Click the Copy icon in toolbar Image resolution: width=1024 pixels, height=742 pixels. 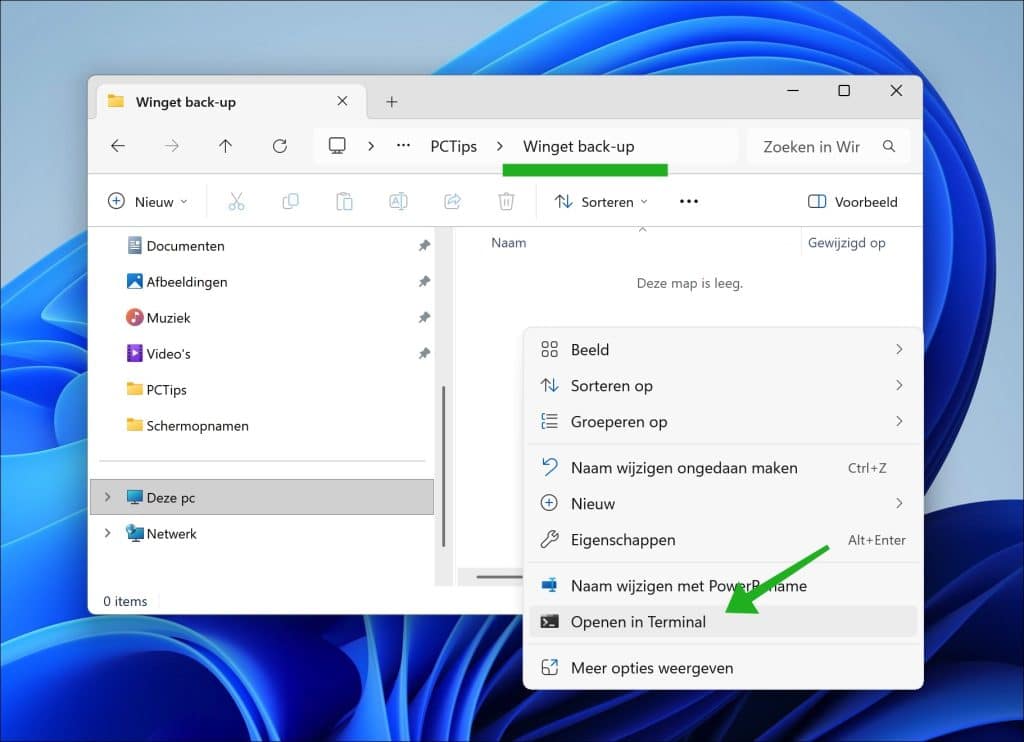pos(291,201)
